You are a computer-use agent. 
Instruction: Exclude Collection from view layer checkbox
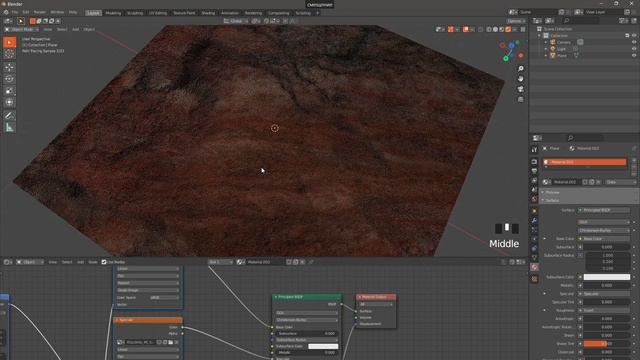[627, 36]
